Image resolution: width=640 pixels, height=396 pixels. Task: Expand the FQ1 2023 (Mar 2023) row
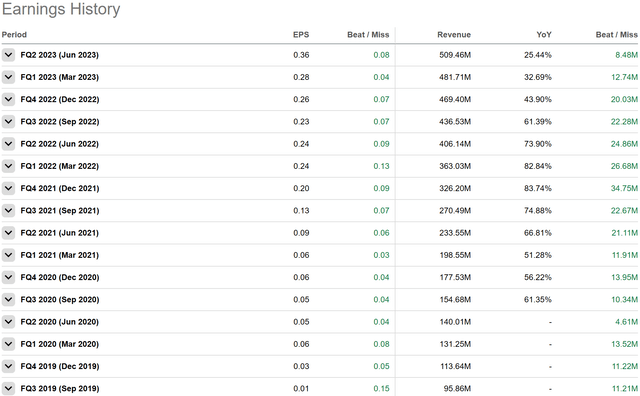[x=8, y=77]
